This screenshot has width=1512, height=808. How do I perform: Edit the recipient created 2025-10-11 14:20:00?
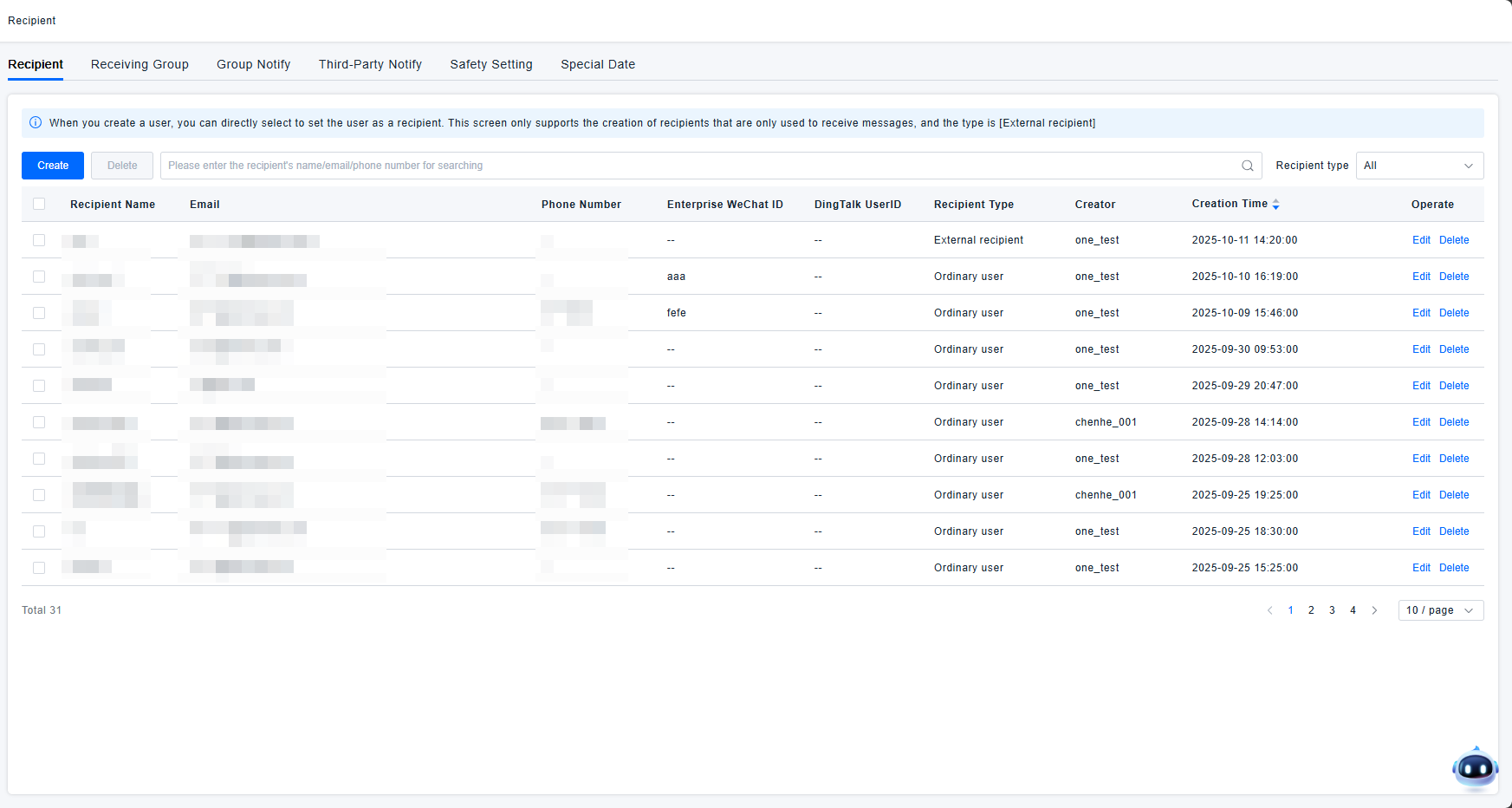(1421, 240)
